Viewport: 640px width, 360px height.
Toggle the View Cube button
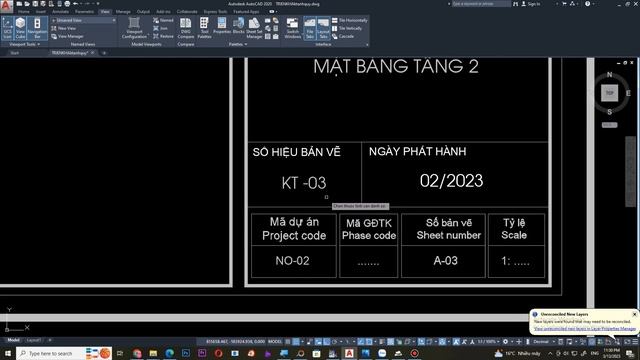(20, 28)
